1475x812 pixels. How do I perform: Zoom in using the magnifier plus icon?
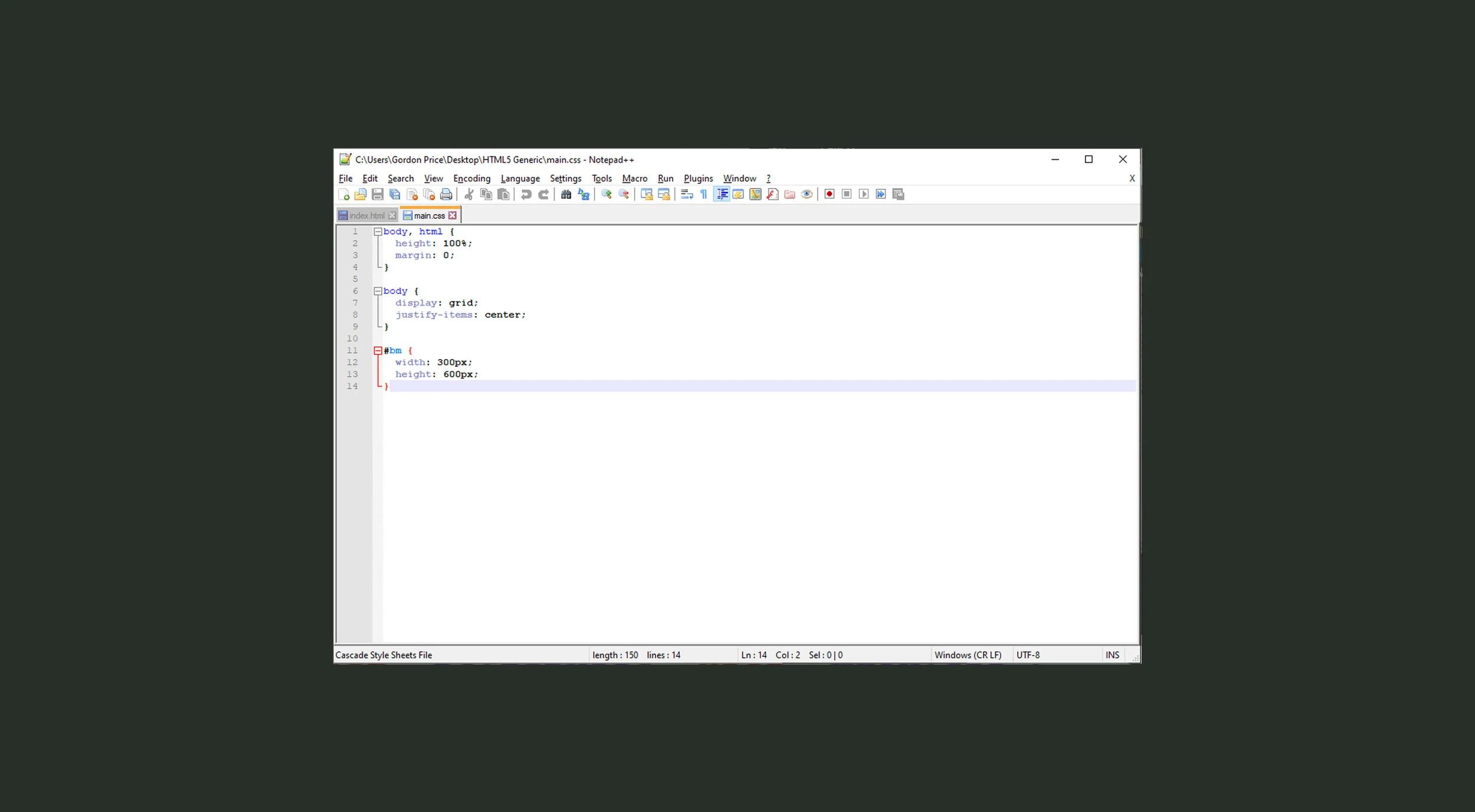click(607, 194)
